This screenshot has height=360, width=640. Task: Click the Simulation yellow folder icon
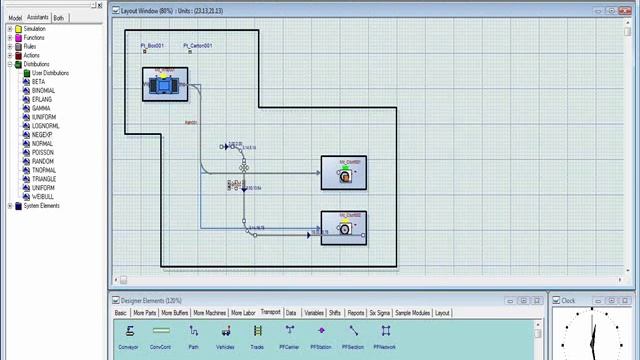pyautogui.click(x=18, y=29)
